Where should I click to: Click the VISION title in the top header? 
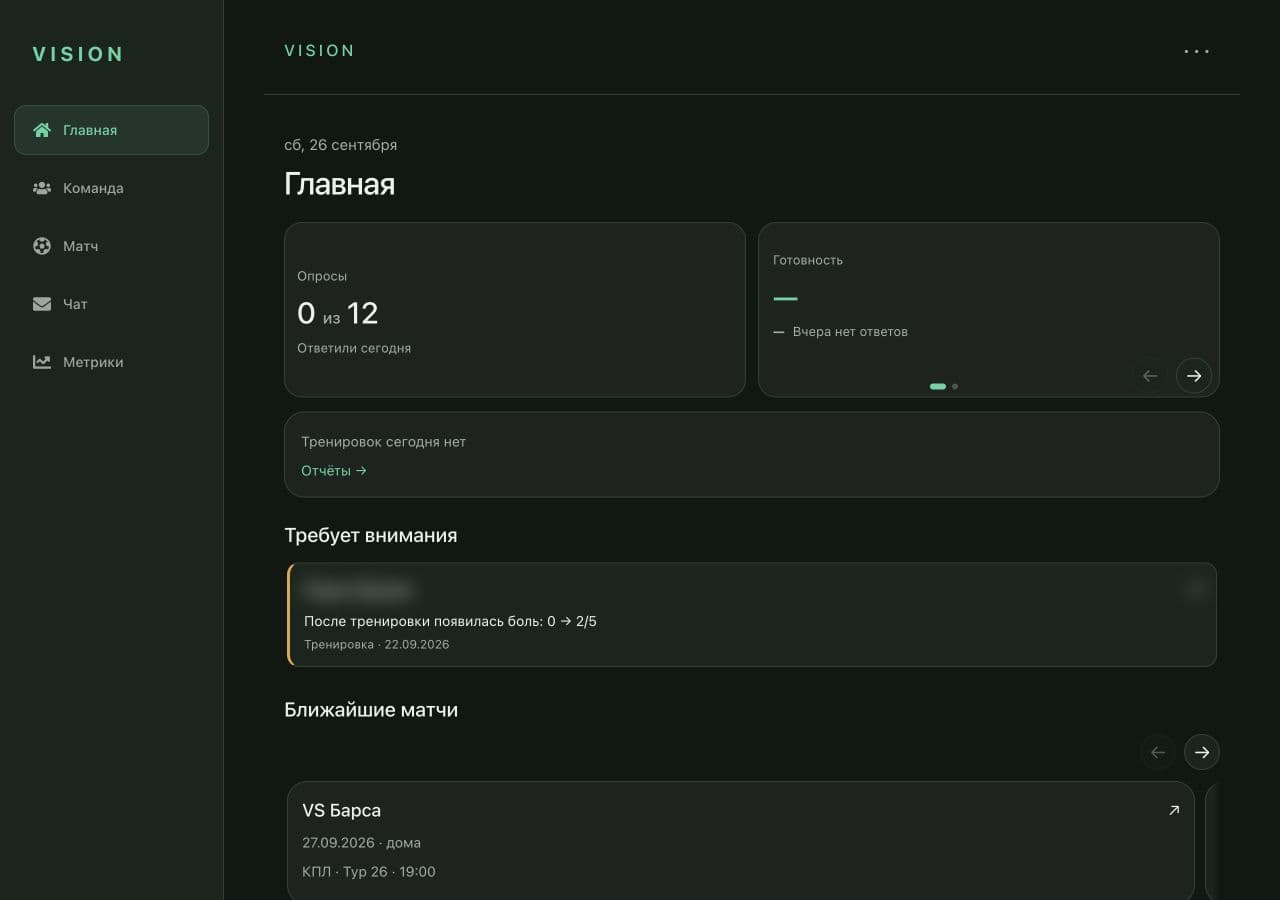coord(320,51)
